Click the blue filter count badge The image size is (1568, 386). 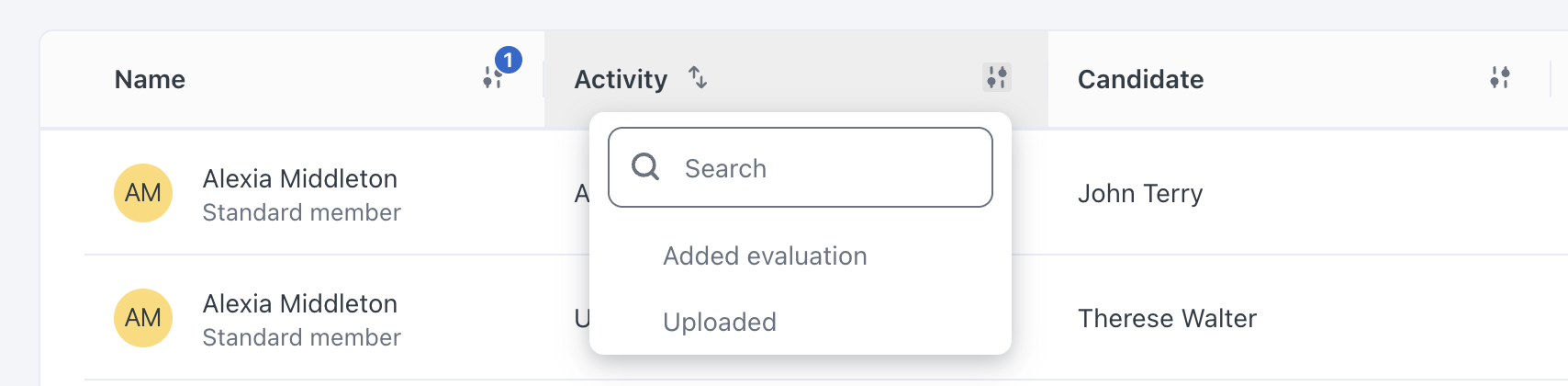pyautogui.click(x=509, y=61)
